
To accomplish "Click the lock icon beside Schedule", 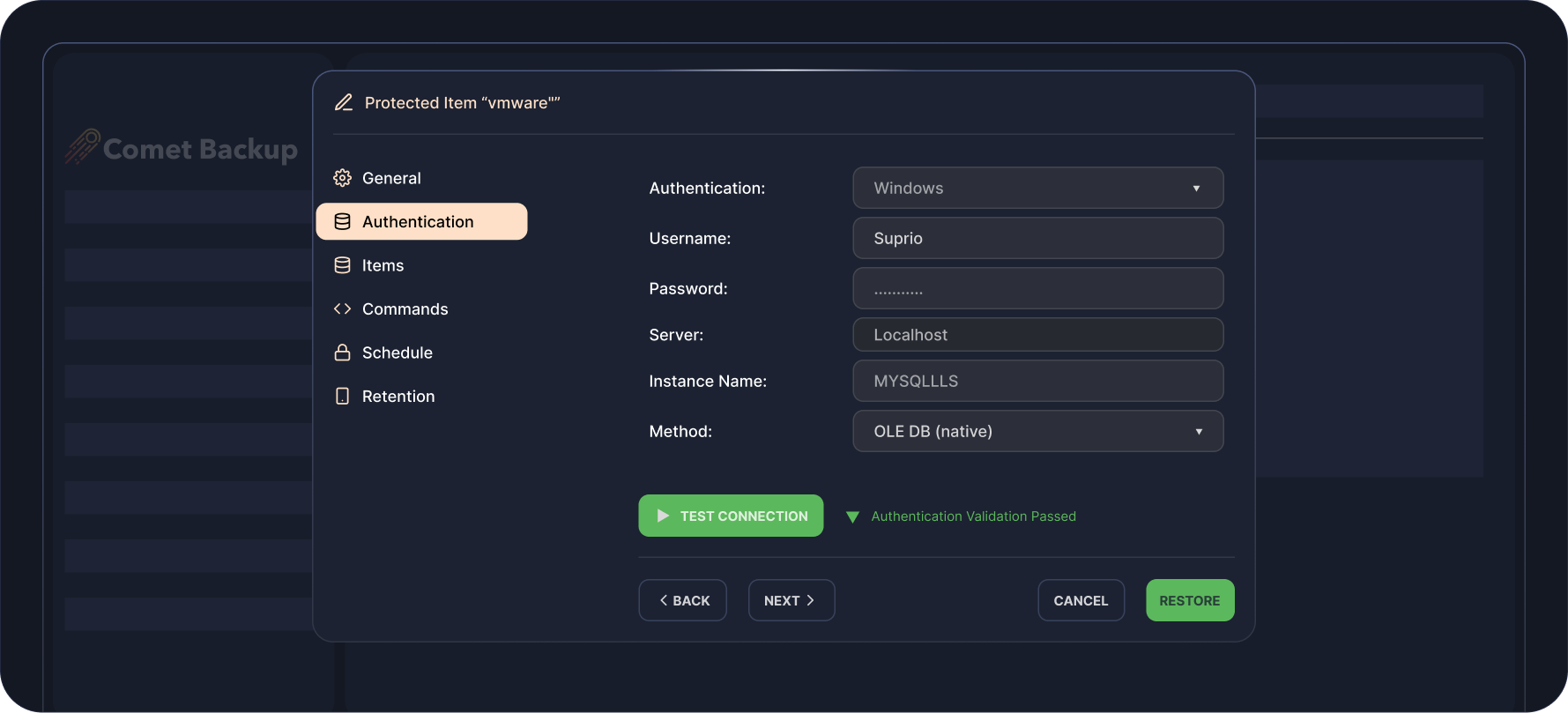I will pos(342,353).
